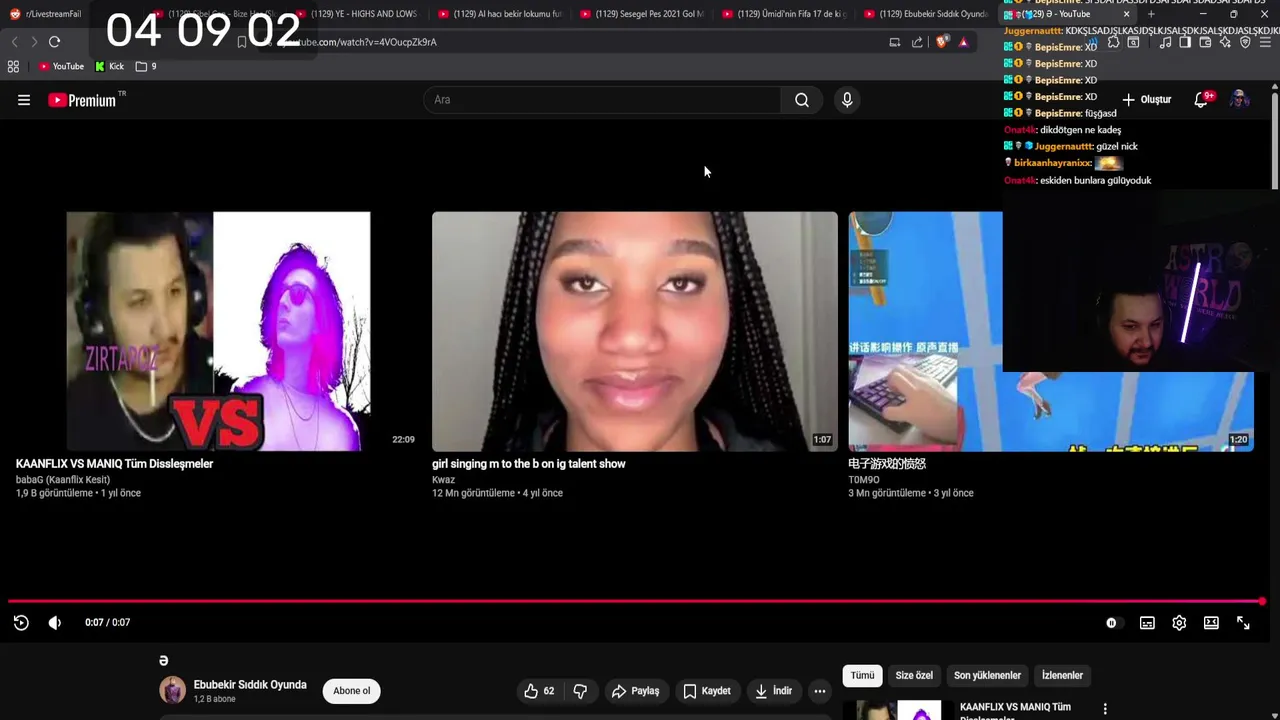The width and height of the screenshot is (1280, 720).
Task: Play KAANFLIX VS MANIQ endscreen thumbnail
Action: pyautogui.click(x=218, y=331)
